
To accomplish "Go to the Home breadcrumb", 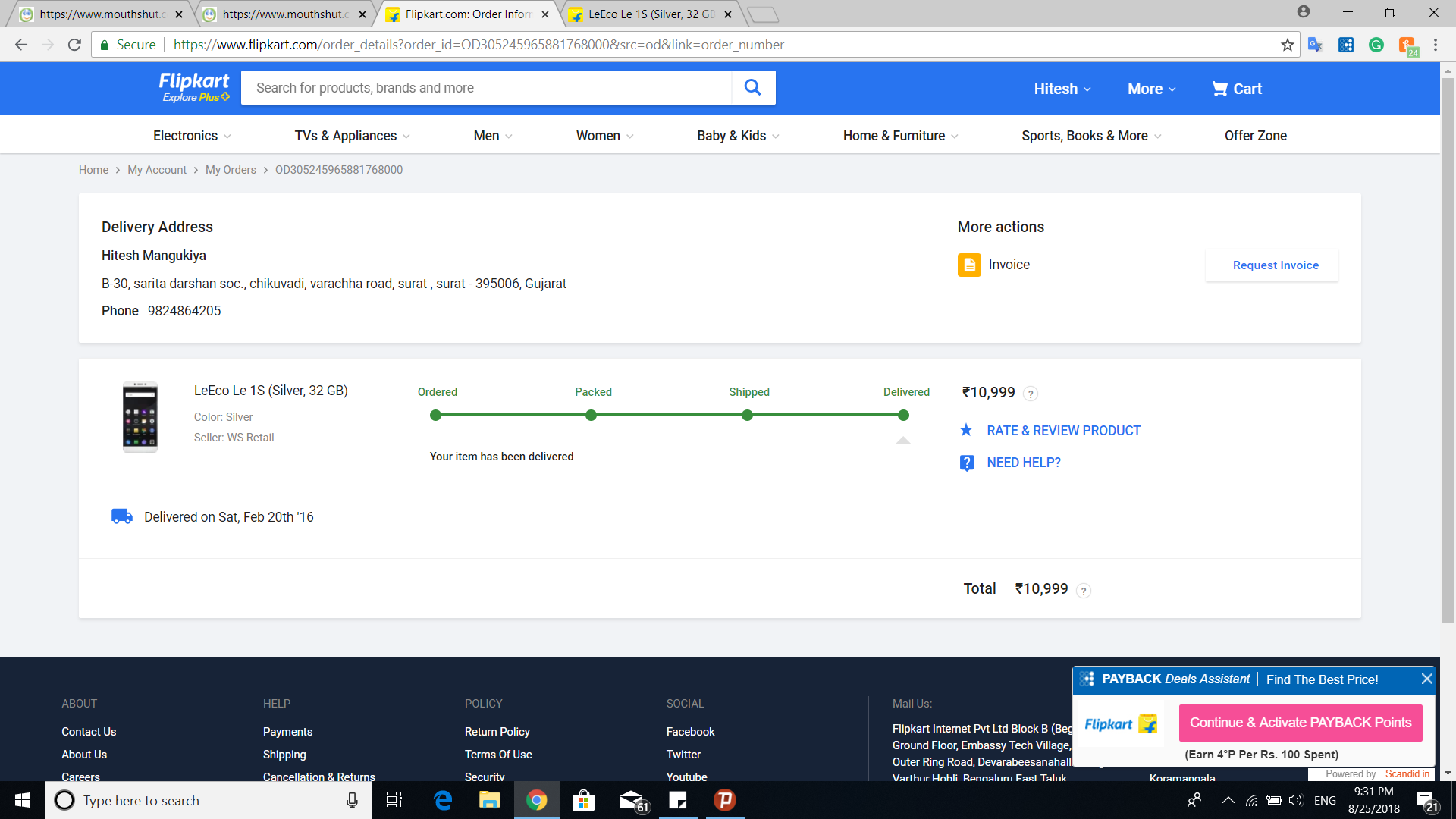I will [x=93, y=170].
